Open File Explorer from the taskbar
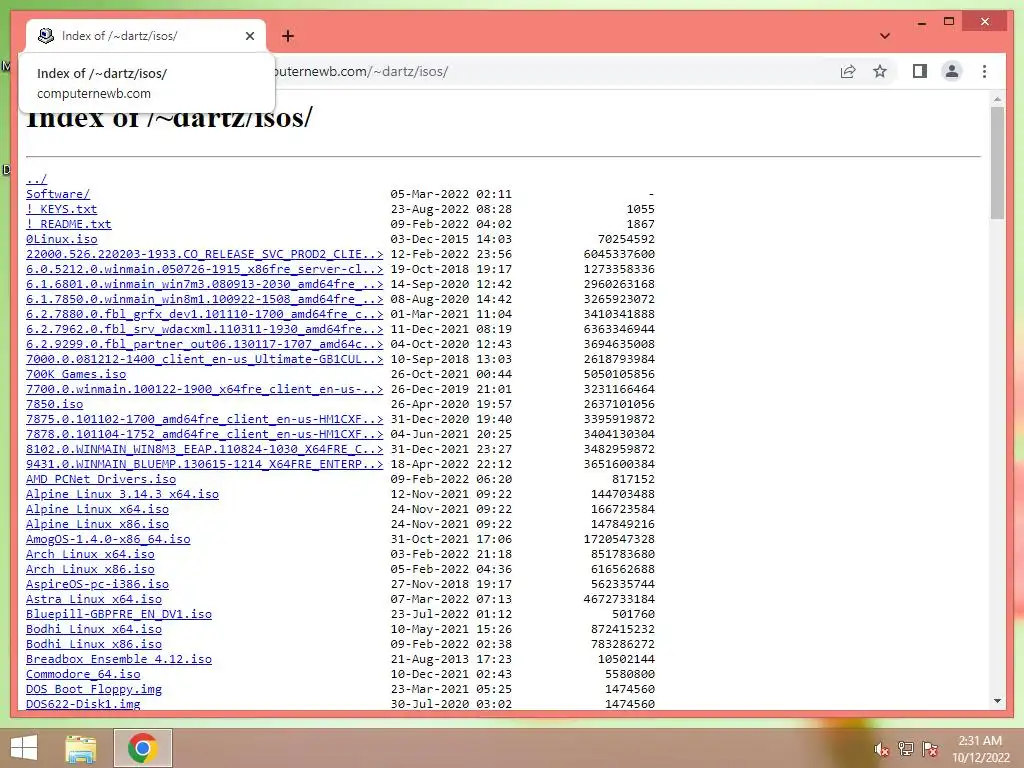 point(80,748)
